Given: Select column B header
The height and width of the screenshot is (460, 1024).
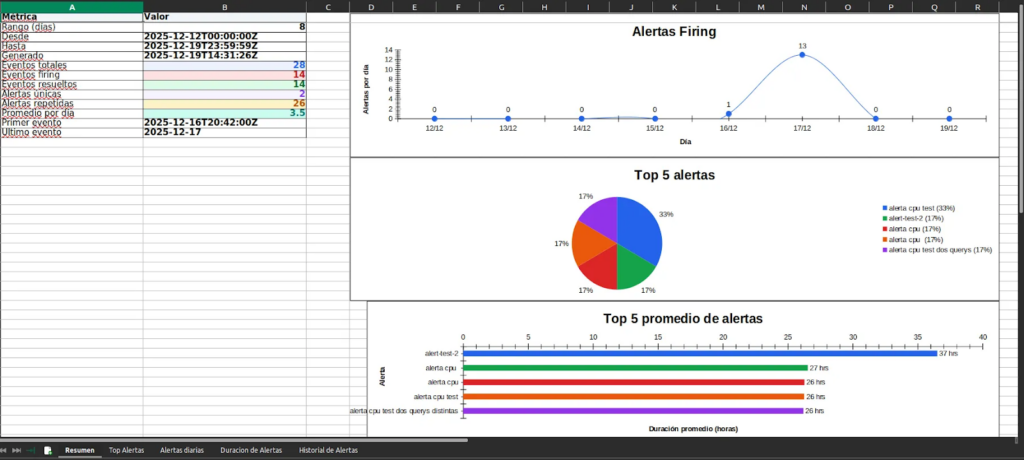Looking at the screenshot, I should click(x=223, y=7).
